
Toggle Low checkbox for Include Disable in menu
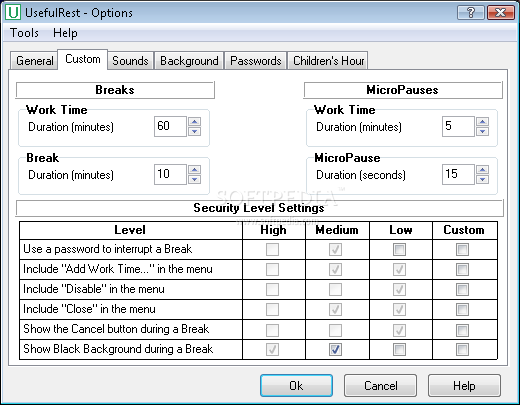click(x=399, y=289)
